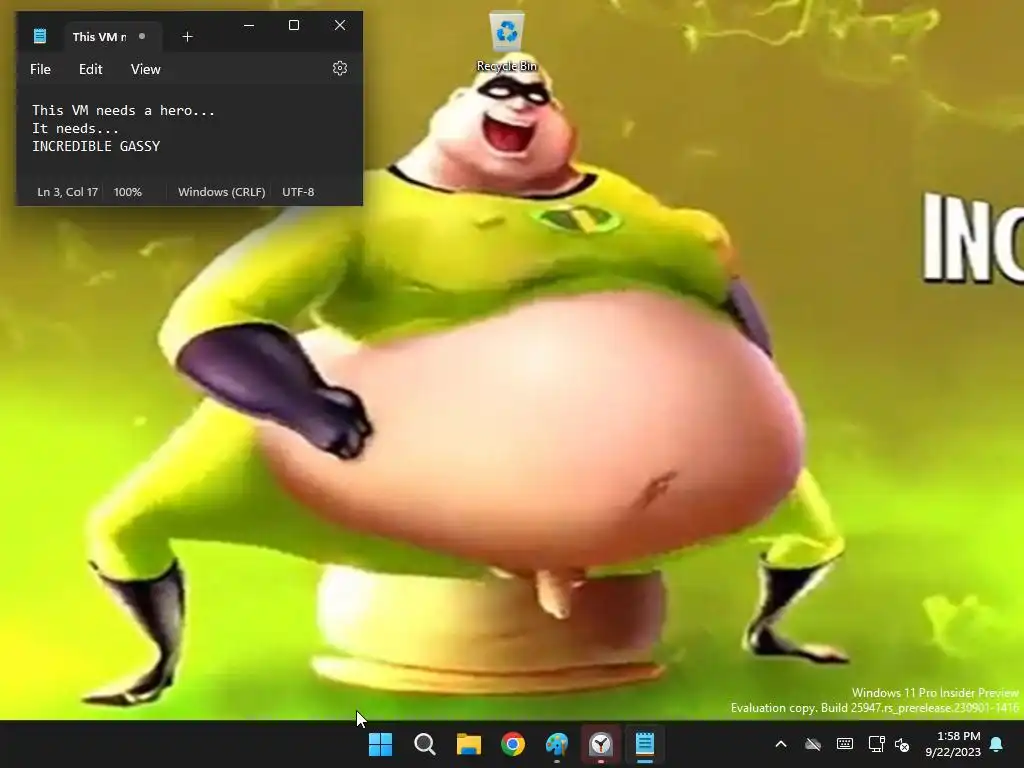Viewport: 1024px width, 768px height.
Task: Click the text line 'INCREDIBLE GASSY'
Action: click(96, 146)
